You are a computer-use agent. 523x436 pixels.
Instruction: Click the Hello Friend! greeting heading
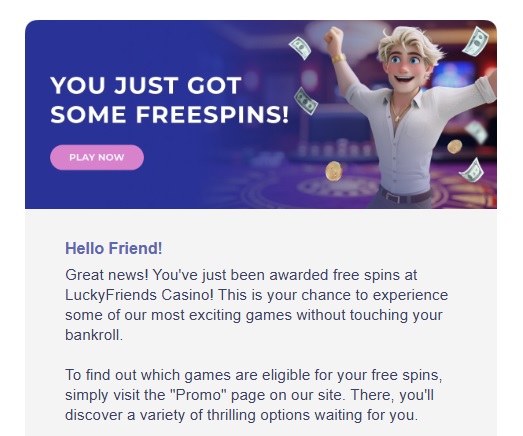click(x=114, y=249)
